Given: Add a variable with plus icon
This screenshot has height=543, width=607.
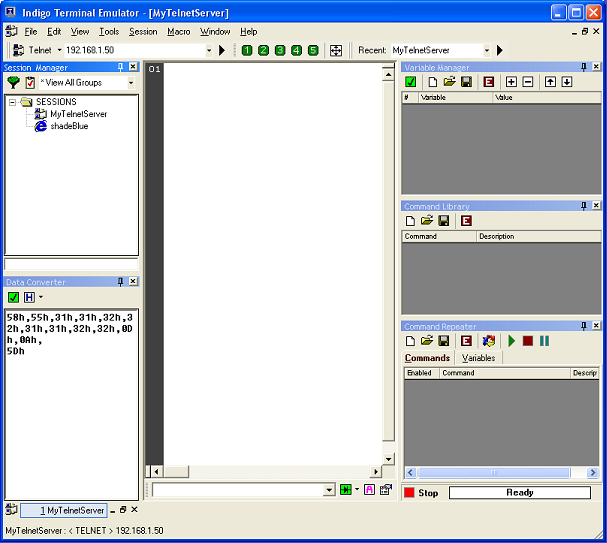Looking at the screenshot, I should [511, 82].
